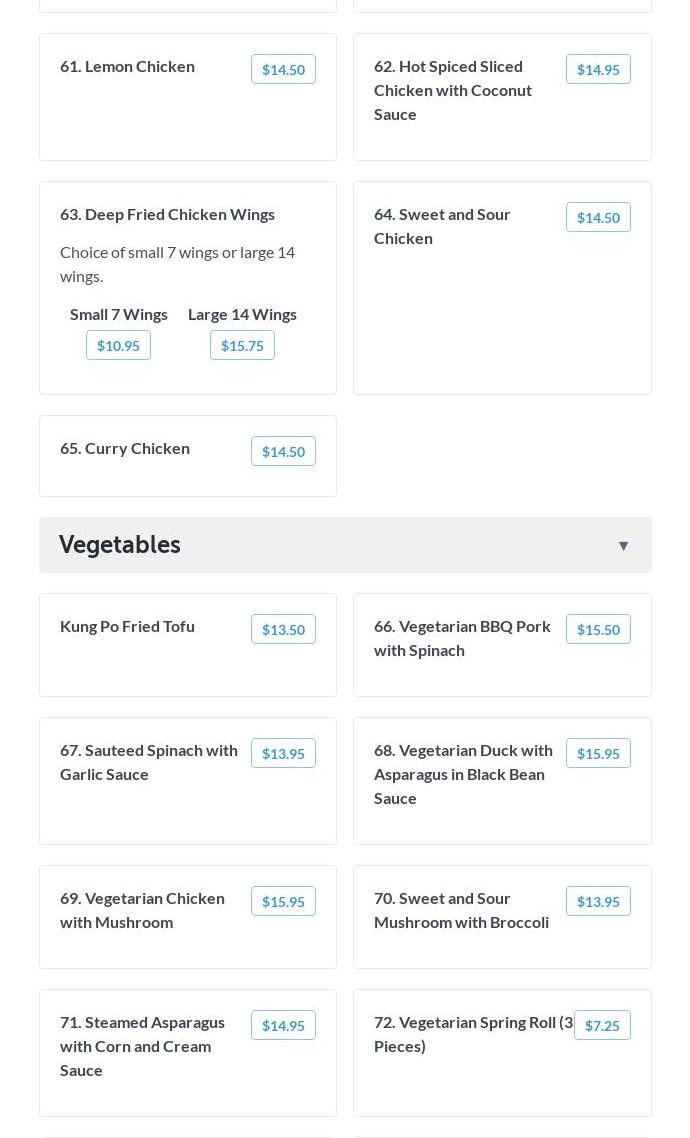
Task: Select Large 14 Wings $15.75 price
Action: 242,345
